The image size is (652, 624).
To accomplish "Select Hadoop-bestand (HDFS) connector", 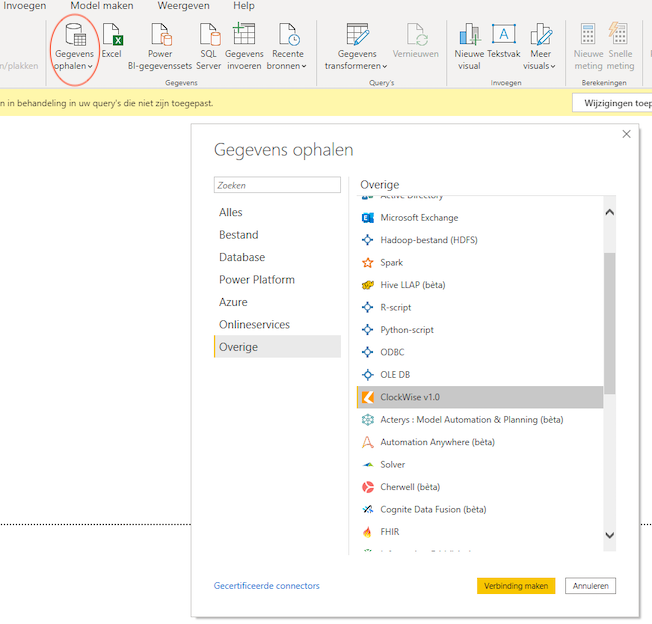I will (480, 240).
